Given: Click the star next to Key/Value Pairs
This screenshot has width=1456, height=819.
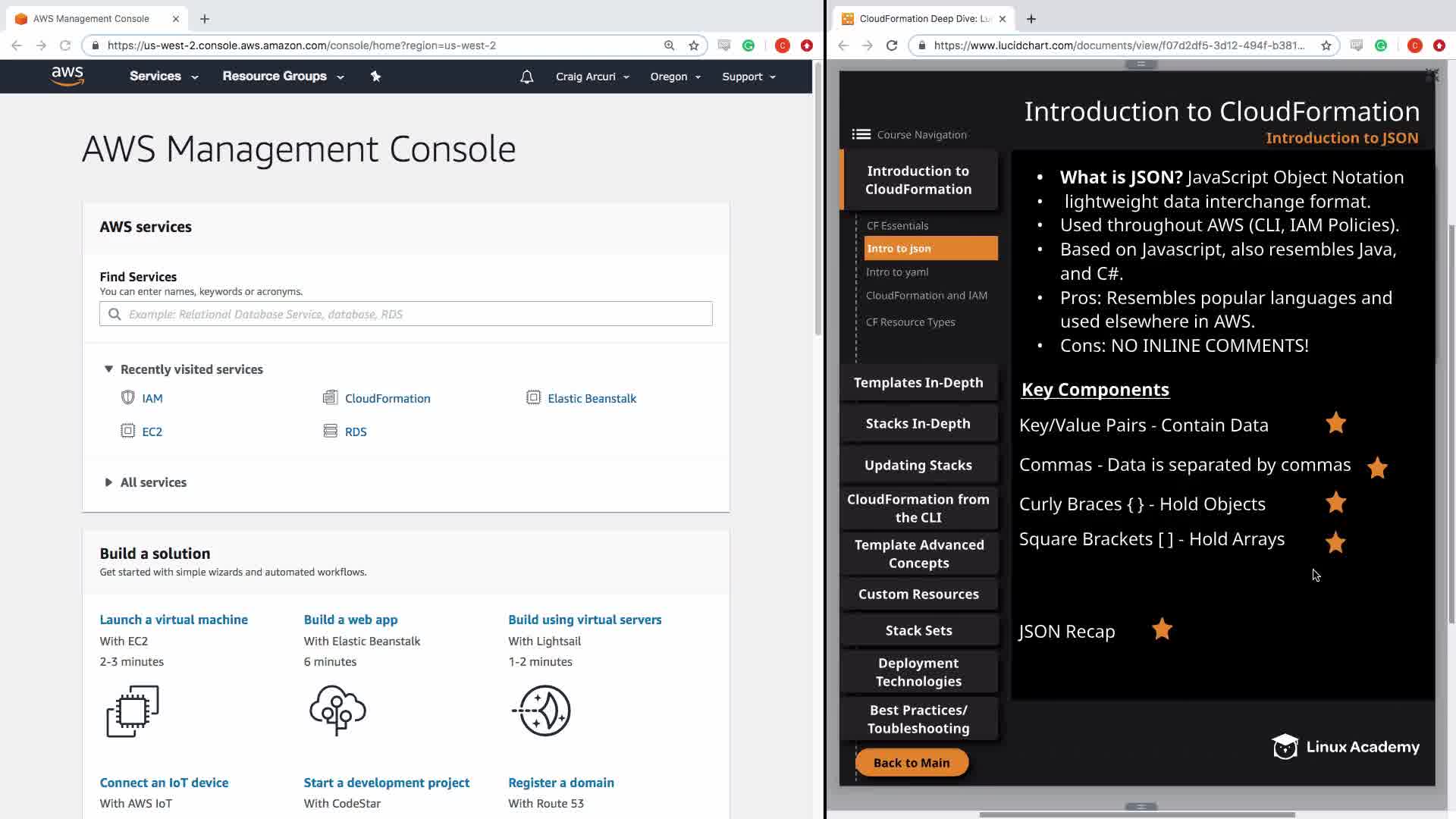Looking at the screenshot, I should tap(1335, 423).
